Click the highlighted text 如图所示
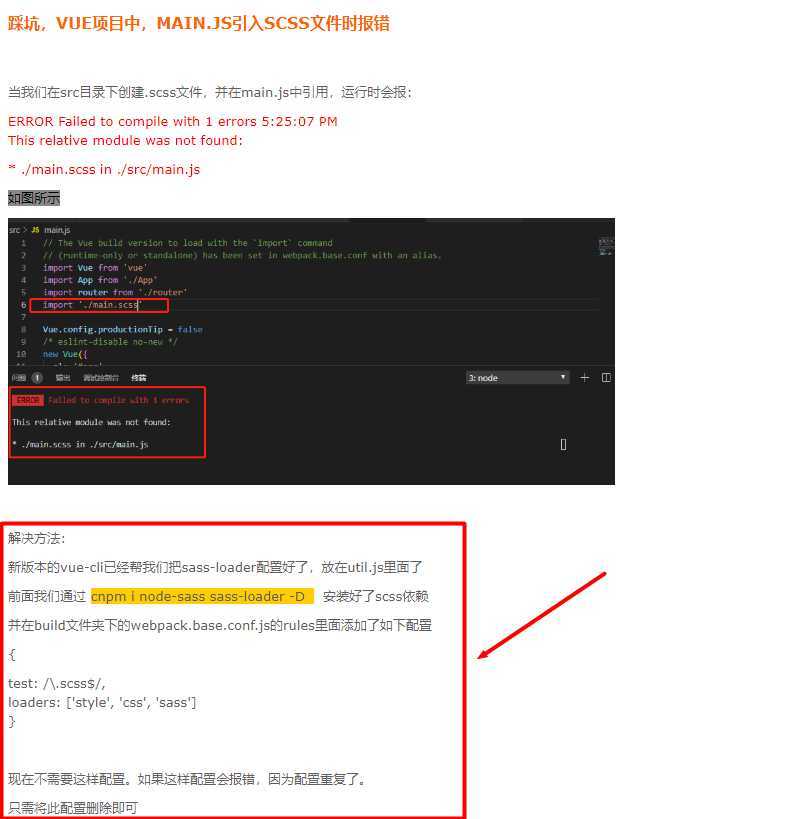 (34, 198)
